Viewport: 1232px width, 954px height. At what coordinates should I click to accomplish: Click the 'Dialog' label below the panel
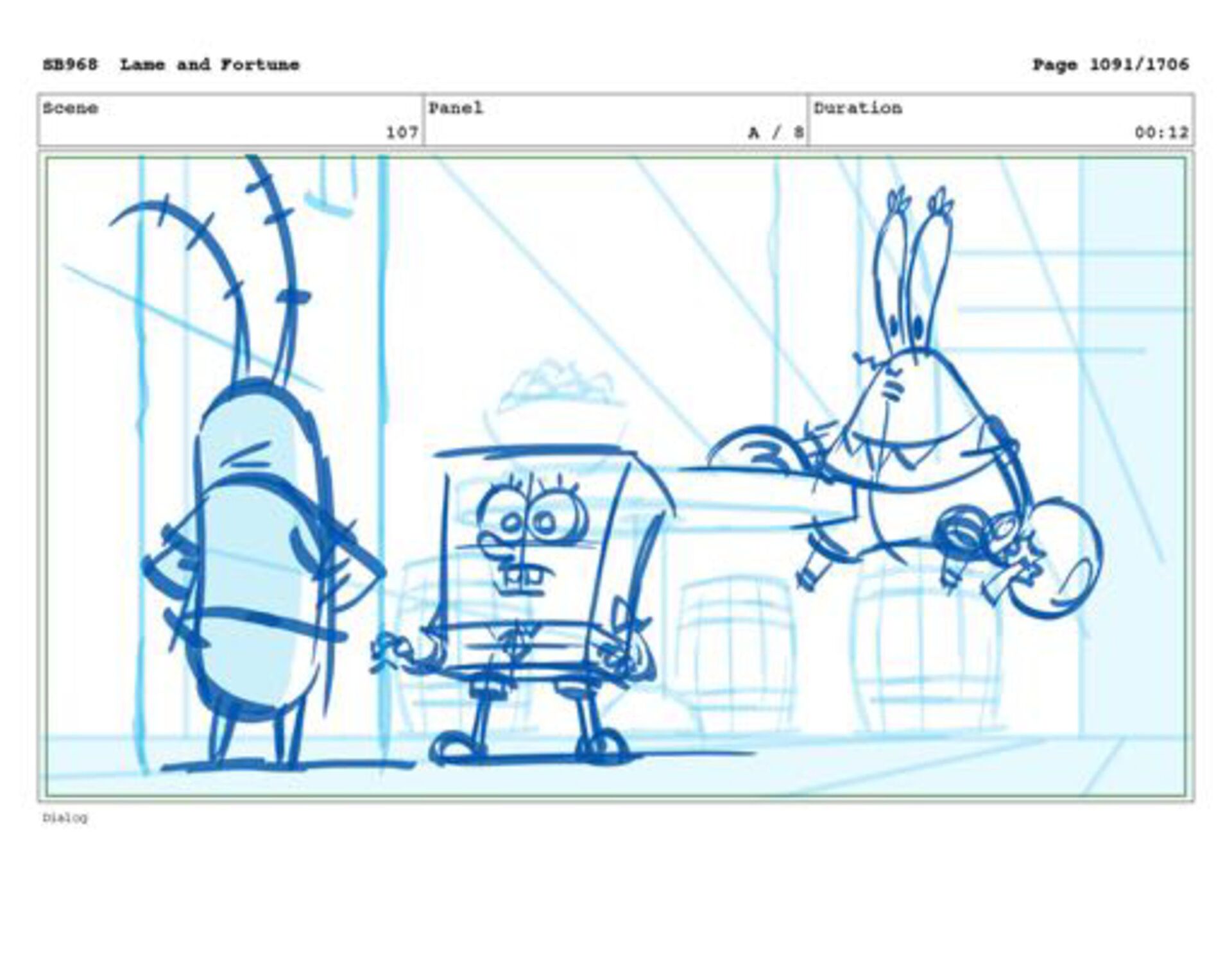(65, 817)
